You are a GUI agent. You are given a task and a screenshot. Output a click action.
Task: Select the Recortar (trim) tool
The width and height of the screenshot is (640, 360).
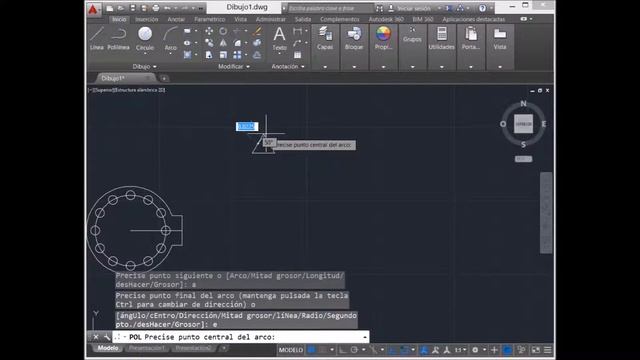(x=237, y=31)
